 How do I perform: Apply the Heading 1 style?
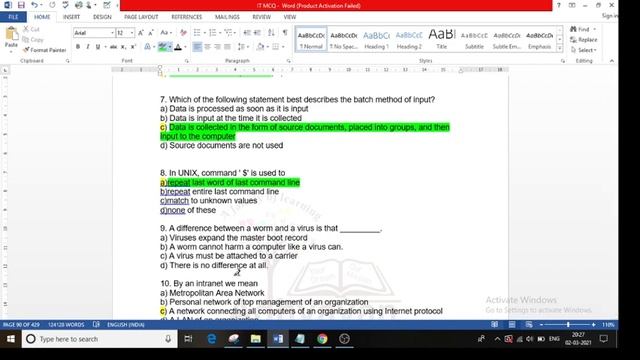376,40
